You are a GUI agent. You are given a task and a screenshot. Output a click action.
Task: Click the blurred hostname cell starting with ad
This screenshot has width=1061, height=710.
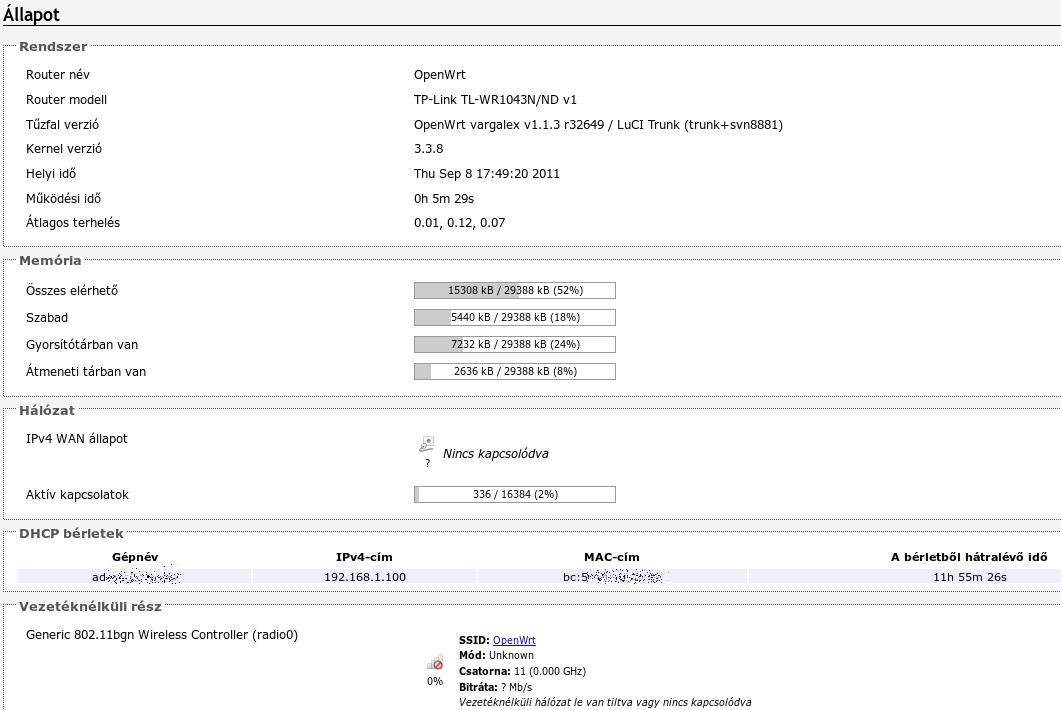(135, 577)
